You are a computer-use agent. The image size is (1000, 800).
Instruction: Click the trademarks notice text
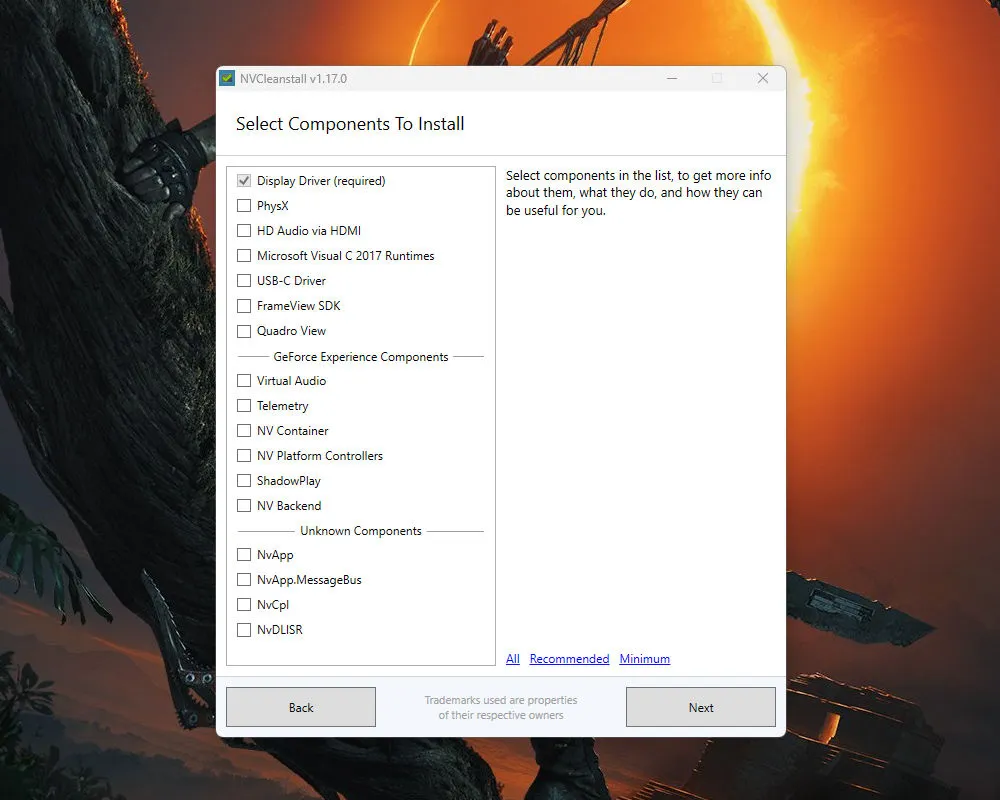click(x=501, y=707)
